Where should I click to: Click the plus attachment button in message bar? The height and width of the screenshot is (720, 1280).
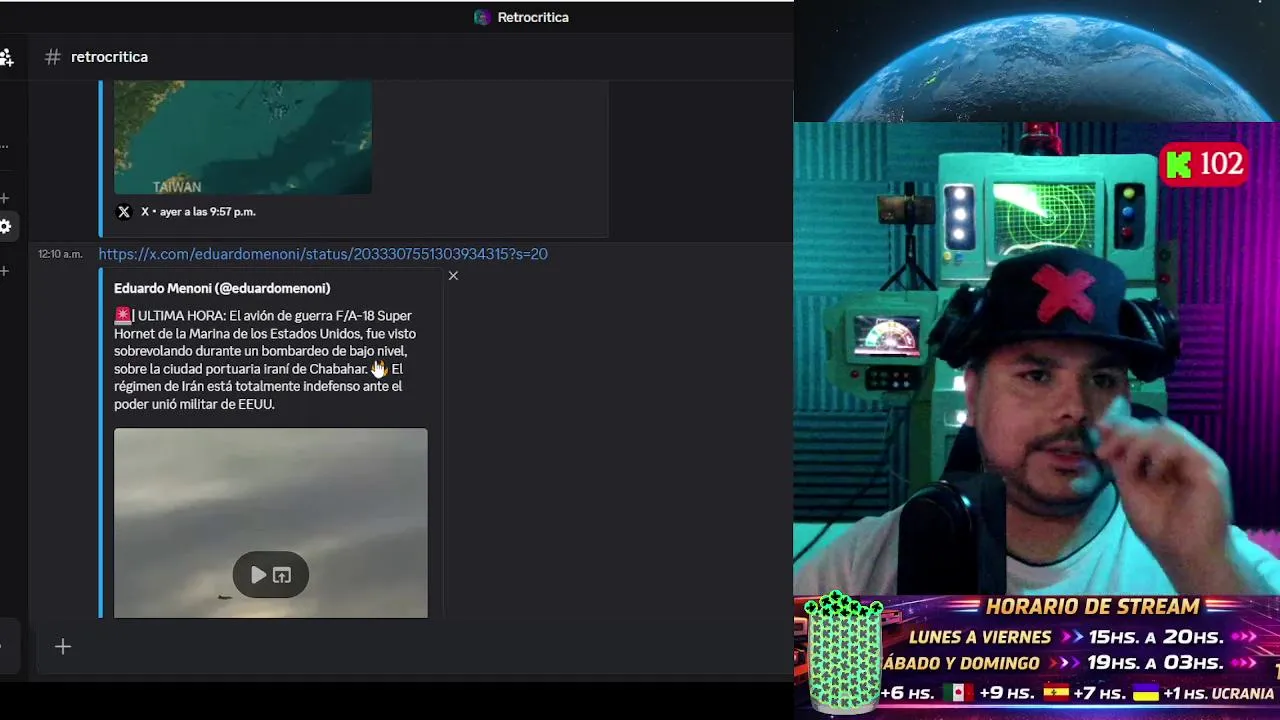click(x=63, y=647)
